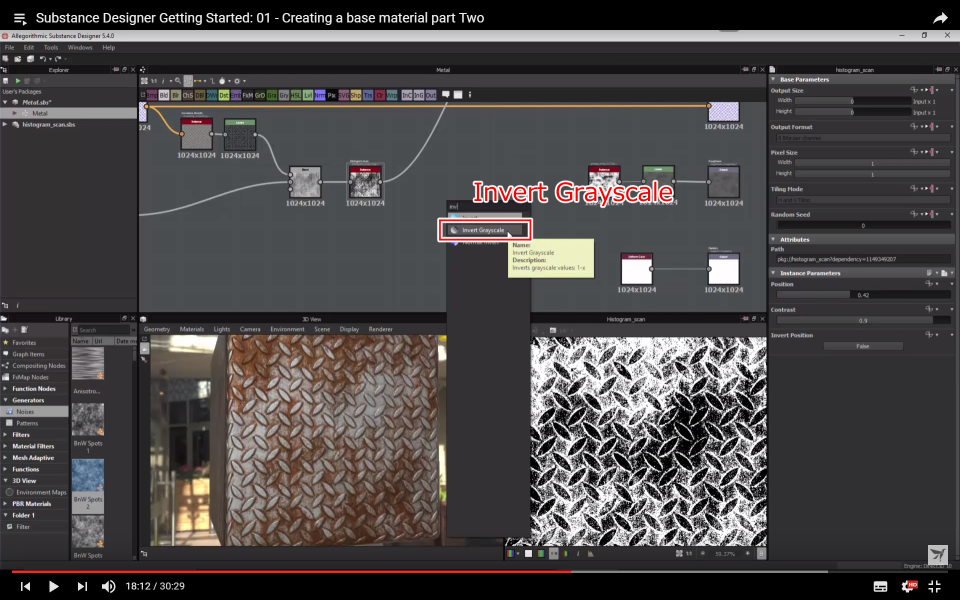Add a Bitmap node from toolbar
This screenshot has height=600, width=960.
click(152, 95)
